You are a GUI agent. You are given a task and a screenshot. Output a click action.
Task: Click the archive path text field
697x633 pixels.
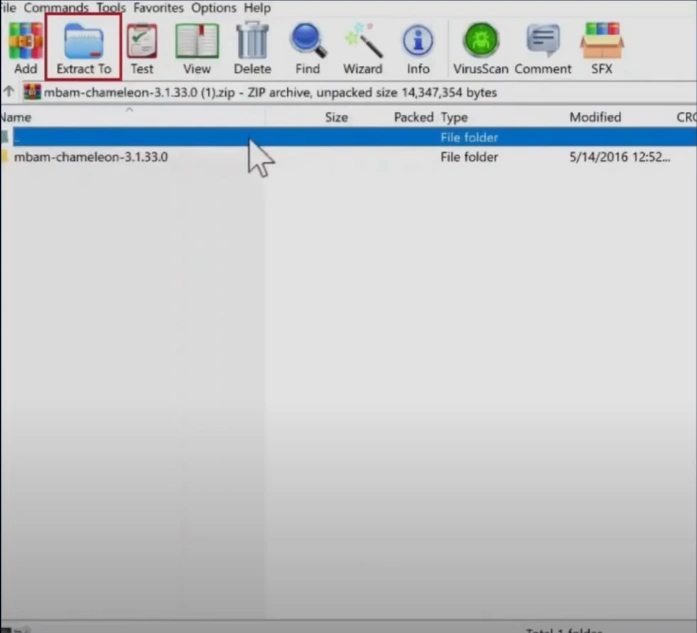tap(358, 92)
